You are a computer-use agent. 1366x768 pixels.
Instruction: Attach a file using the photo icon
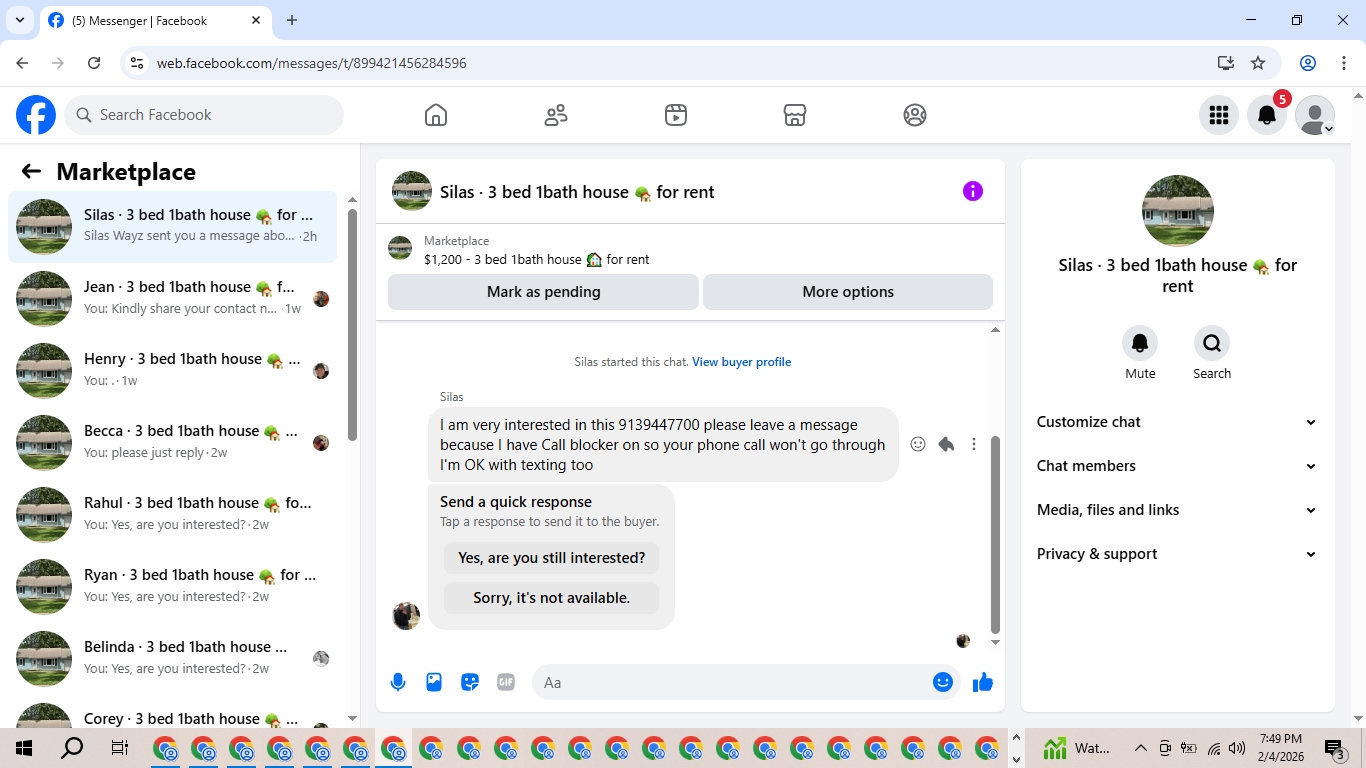click(434, 682)
